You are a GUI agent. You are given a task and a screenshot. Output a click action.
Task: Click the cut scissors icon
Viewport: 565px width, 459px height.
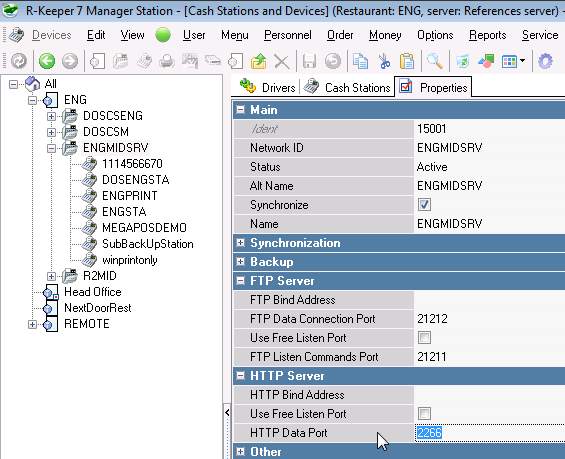click(x=384, y=61)
